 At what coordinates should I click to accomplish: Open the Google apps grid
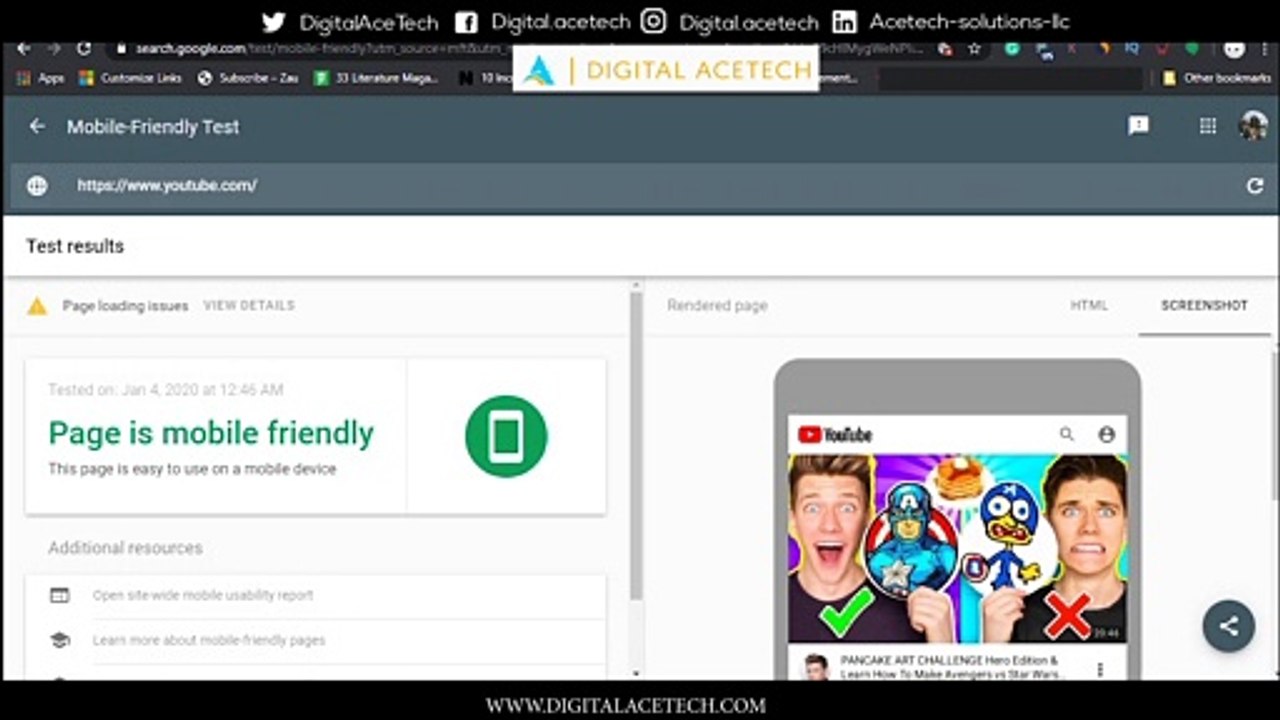(x=1208, y=125)
